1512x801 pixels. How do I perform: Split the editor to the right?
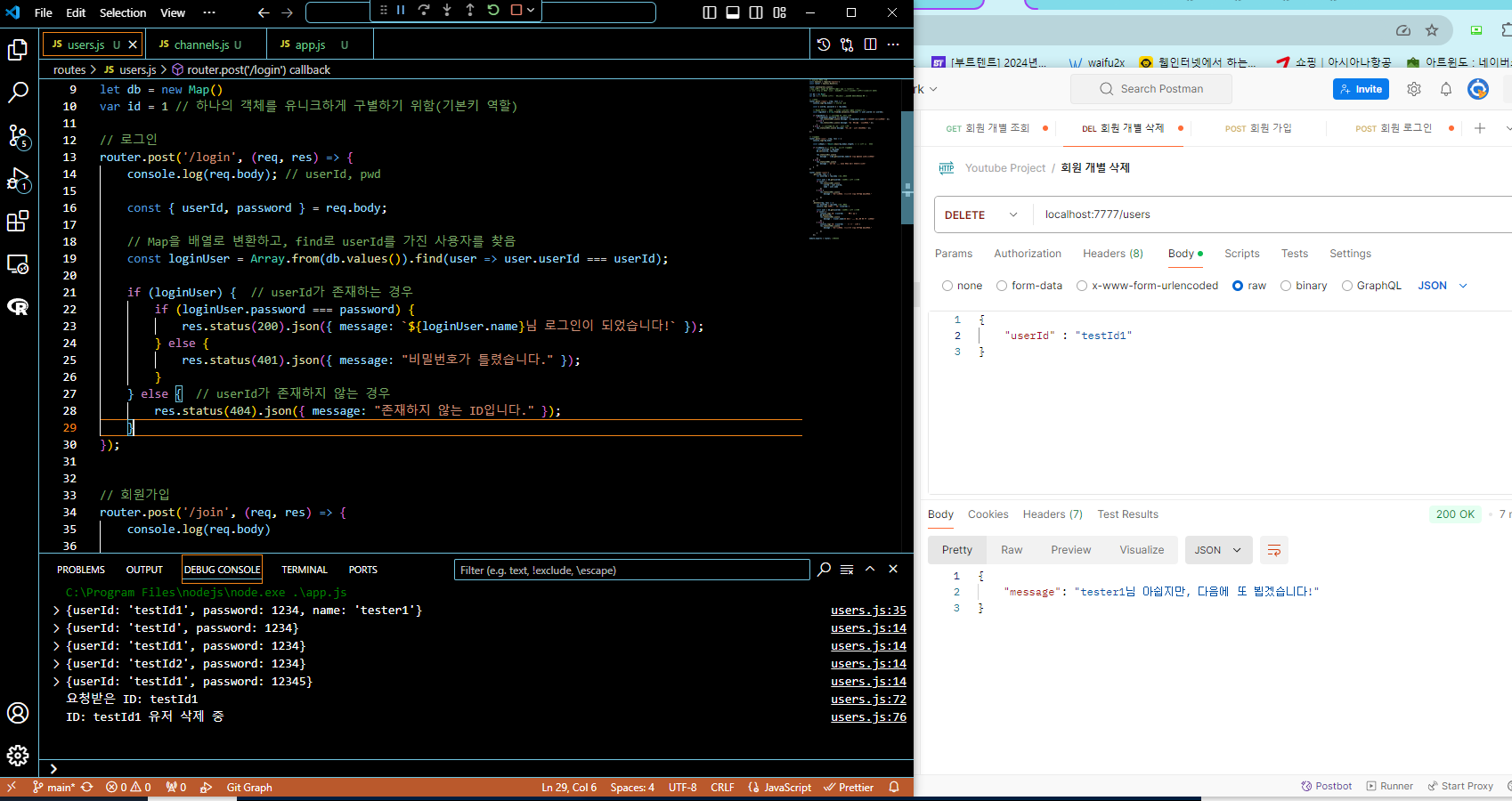pos(870,44)
